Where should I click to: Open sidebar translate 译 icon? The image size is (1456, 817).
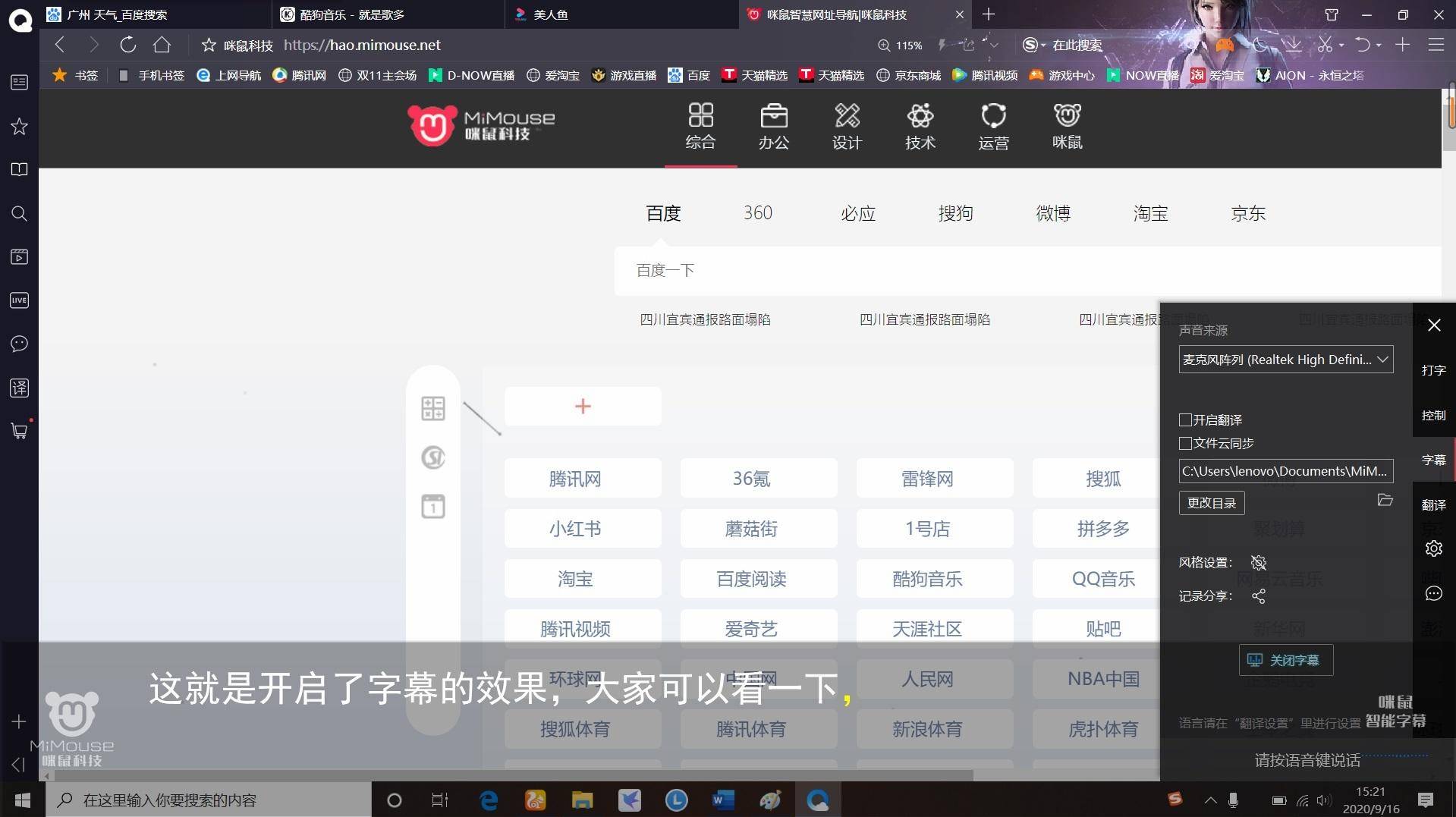[x=19, y=388]
